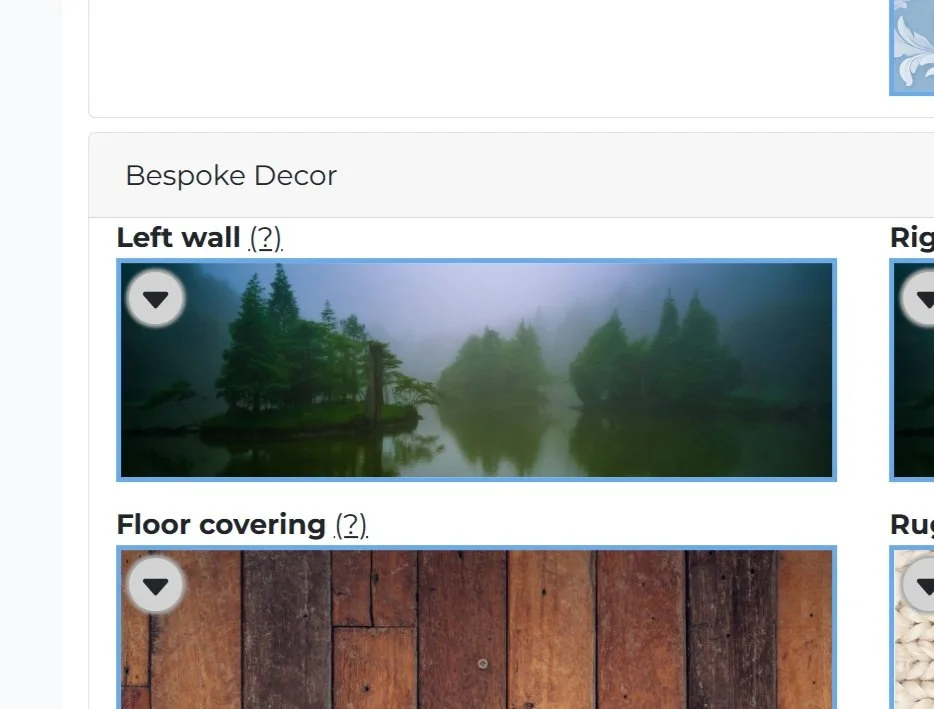The height and width of the screenshot is (709, 934).
Task: Click the knitted Rug texture image
Action: coord(912,627)
